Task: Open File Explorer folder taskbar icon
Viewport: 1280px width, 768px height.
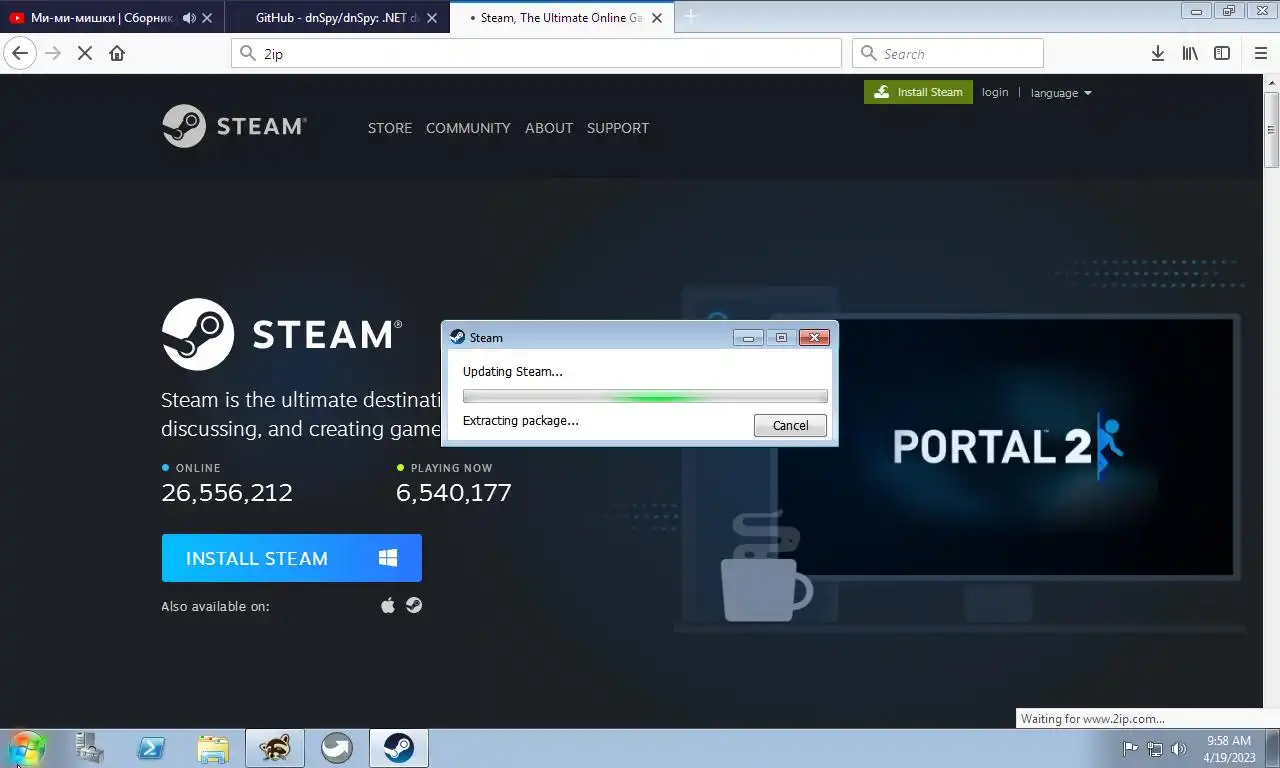Action: 213,747
